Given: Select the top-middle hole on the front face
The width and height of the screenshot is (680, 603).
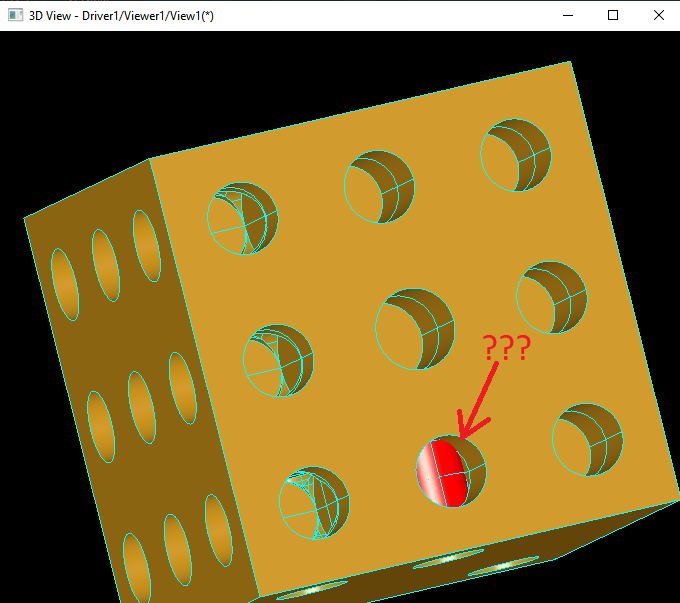Looking at the screenshot, I should [379, 188].
